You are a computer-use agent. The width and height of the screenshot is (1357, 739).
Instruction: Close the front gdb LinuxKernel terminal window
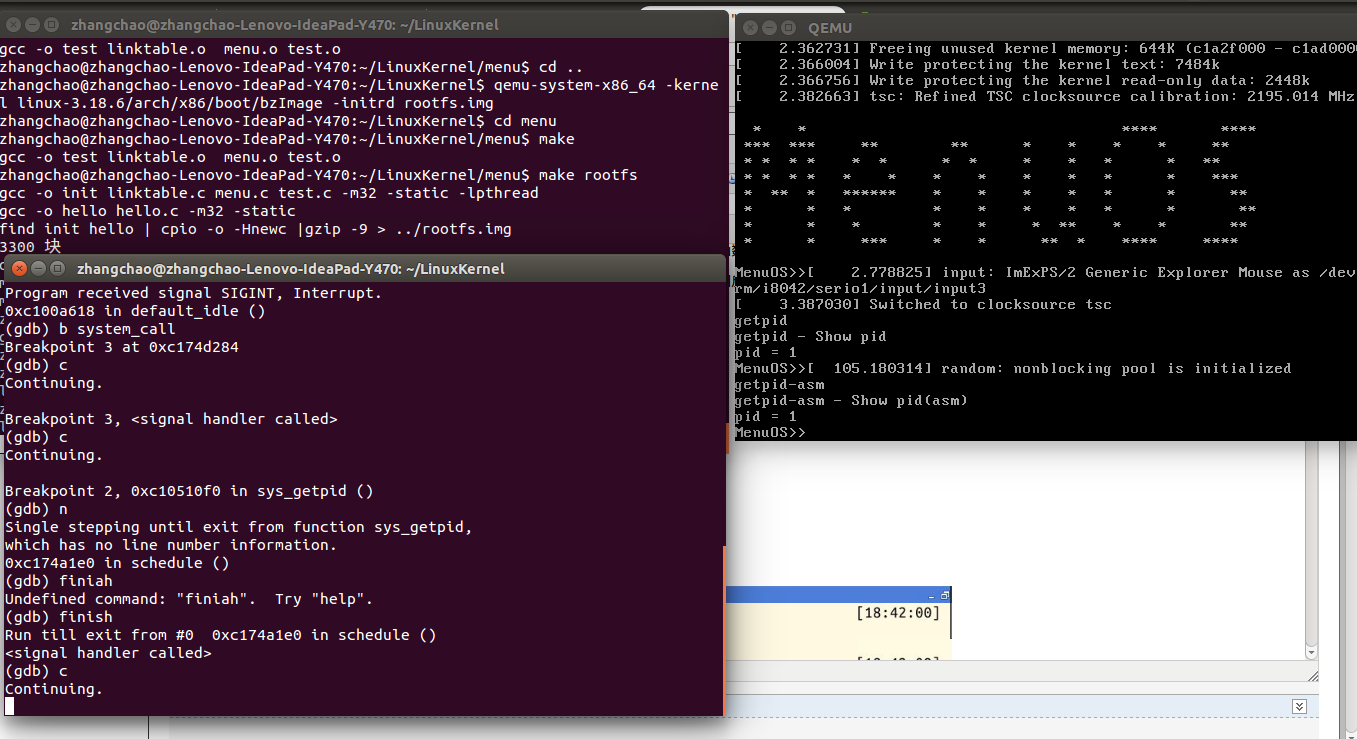19,268
